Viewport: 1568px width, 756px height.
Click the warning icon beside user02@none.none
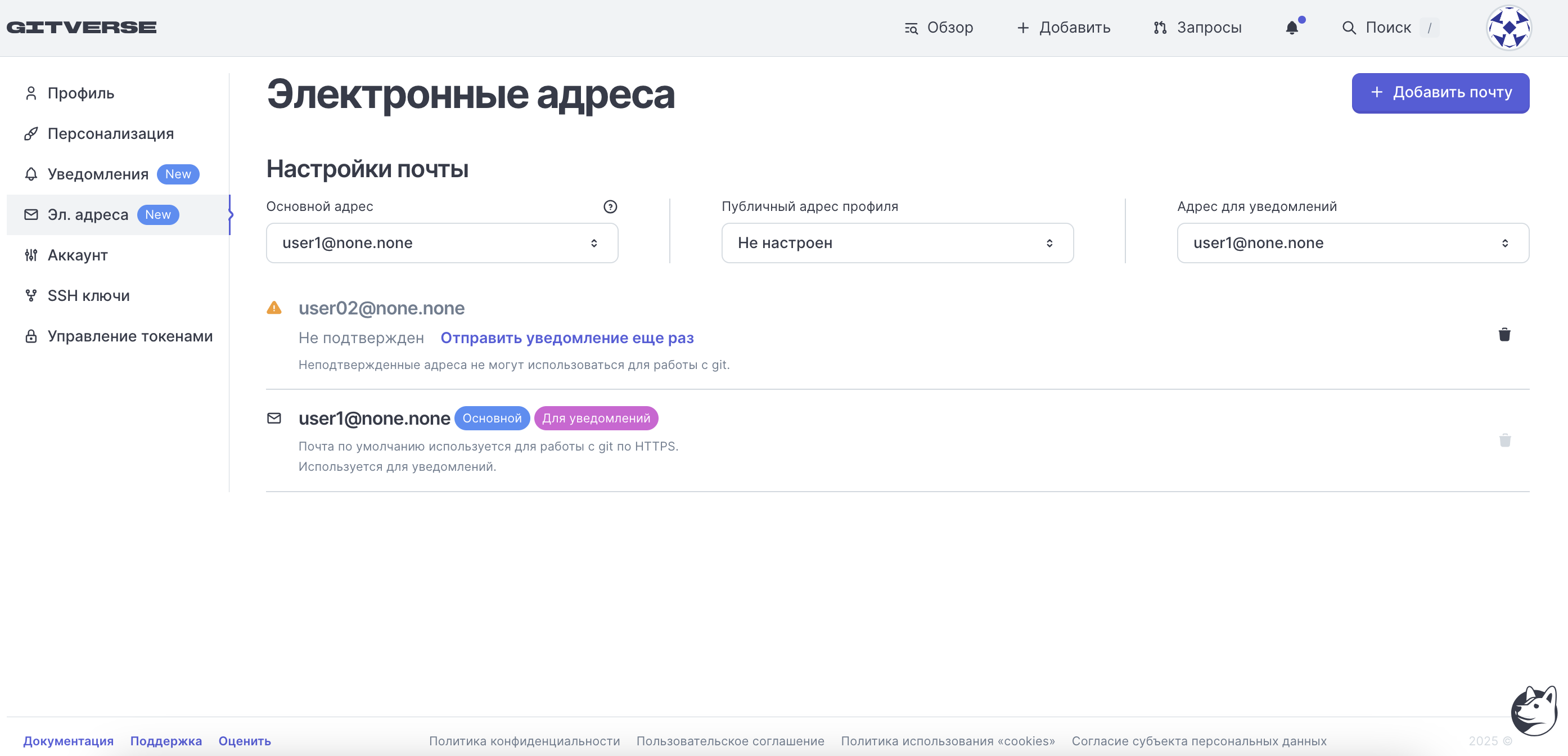(x=274, y=307)
